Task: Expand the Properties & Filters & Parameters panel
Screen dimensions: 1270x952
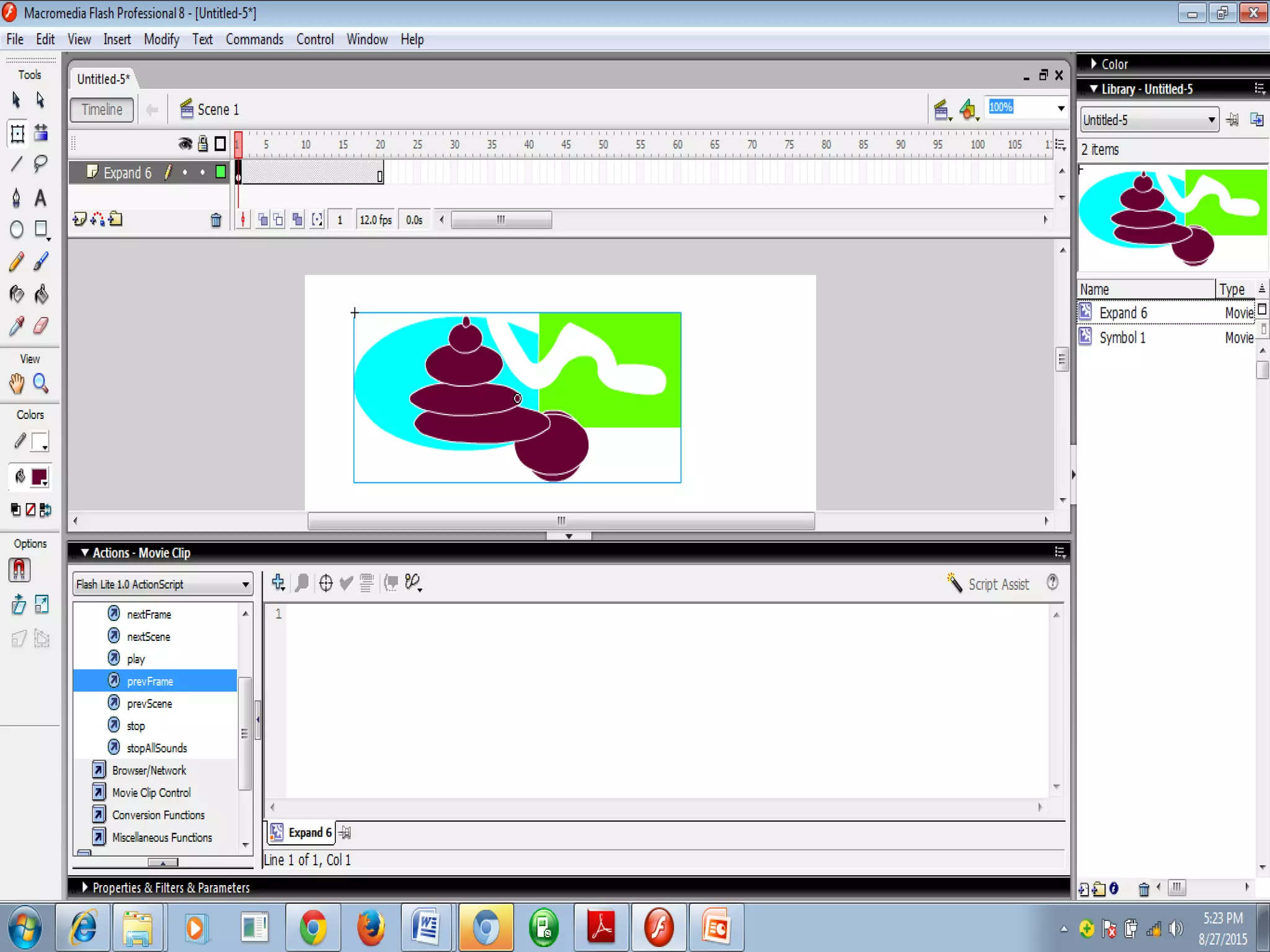Action: point(86,888)
